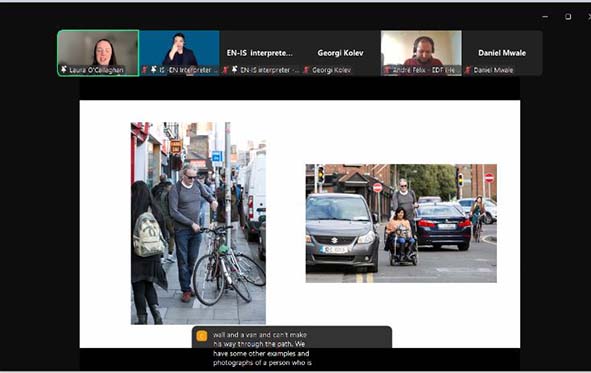Click muted mic icon on EN-IS interpreter tile
The image size is (591, 373).
pos(225,70)
